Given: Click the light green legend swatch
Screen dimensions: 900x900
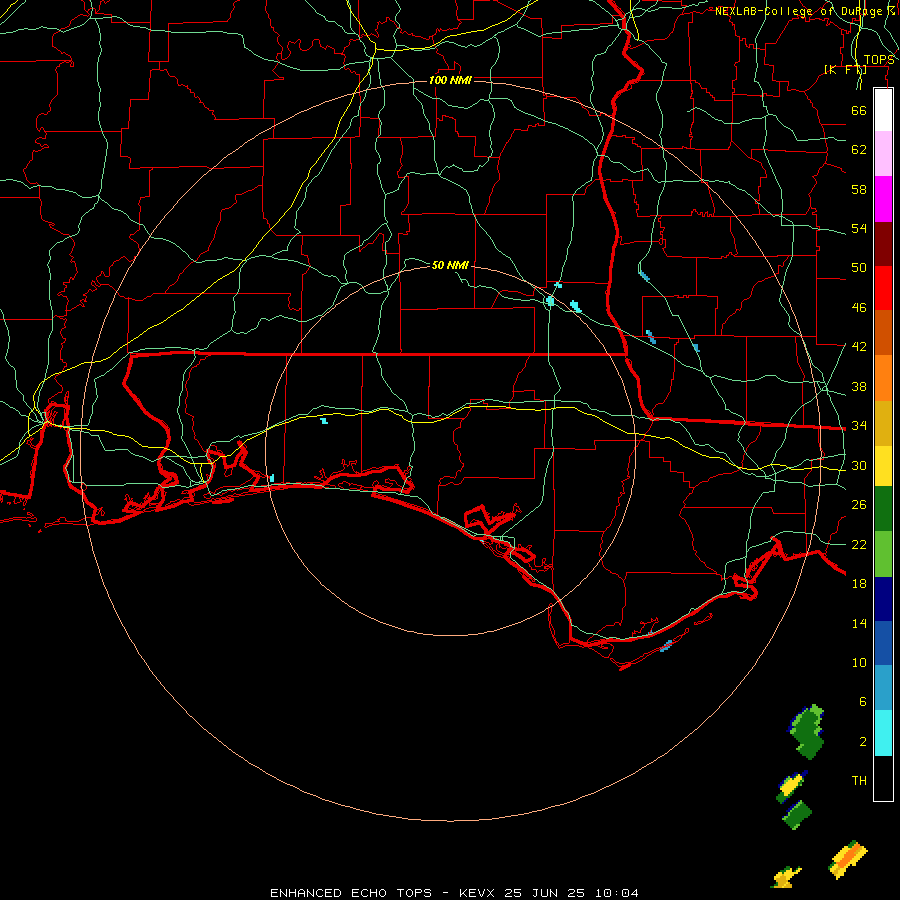Looking at the screenshot, I should tap(883, 554).
